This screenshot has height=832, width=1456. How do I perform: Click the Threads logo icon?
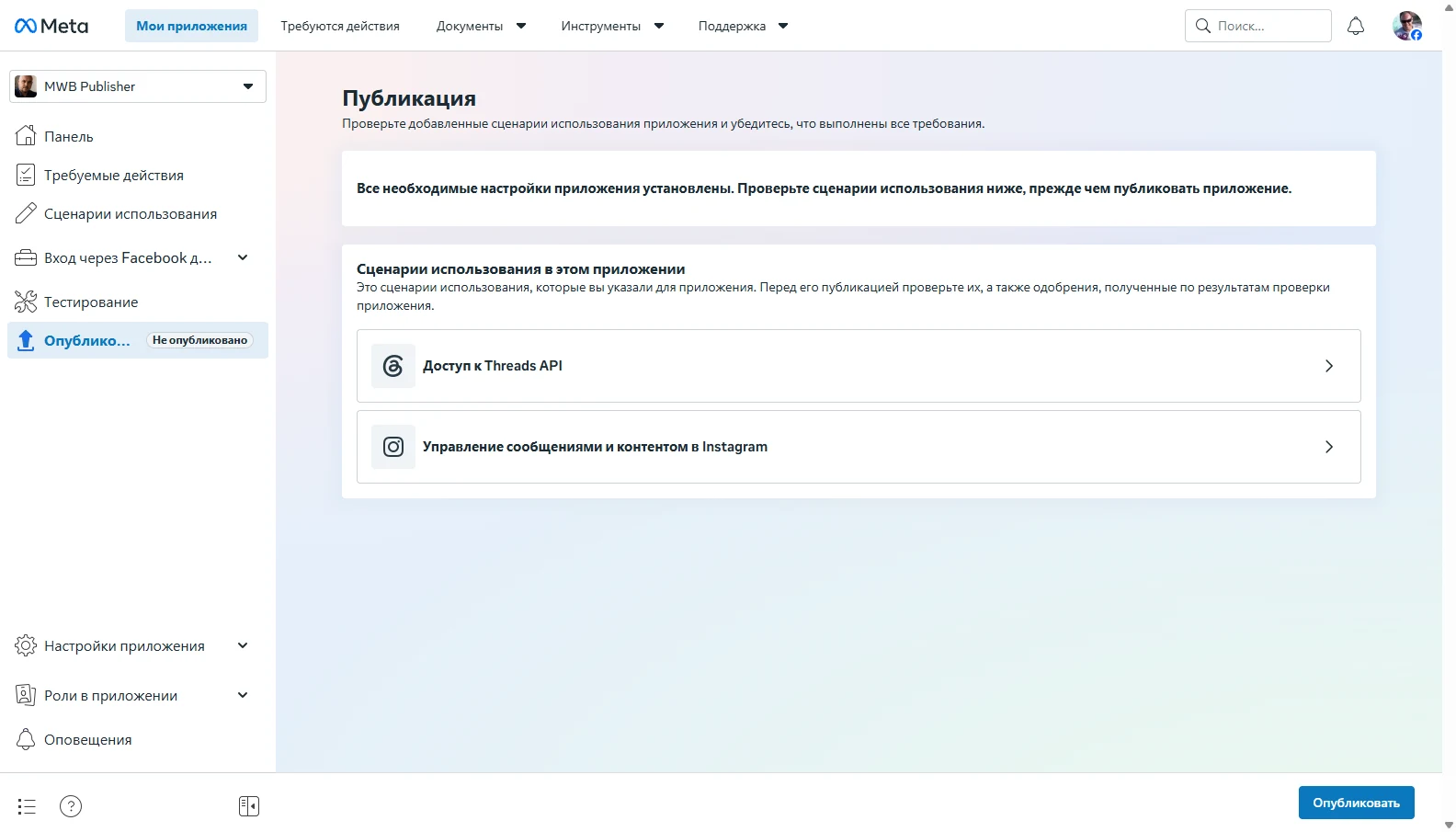(x=393, y=366)
